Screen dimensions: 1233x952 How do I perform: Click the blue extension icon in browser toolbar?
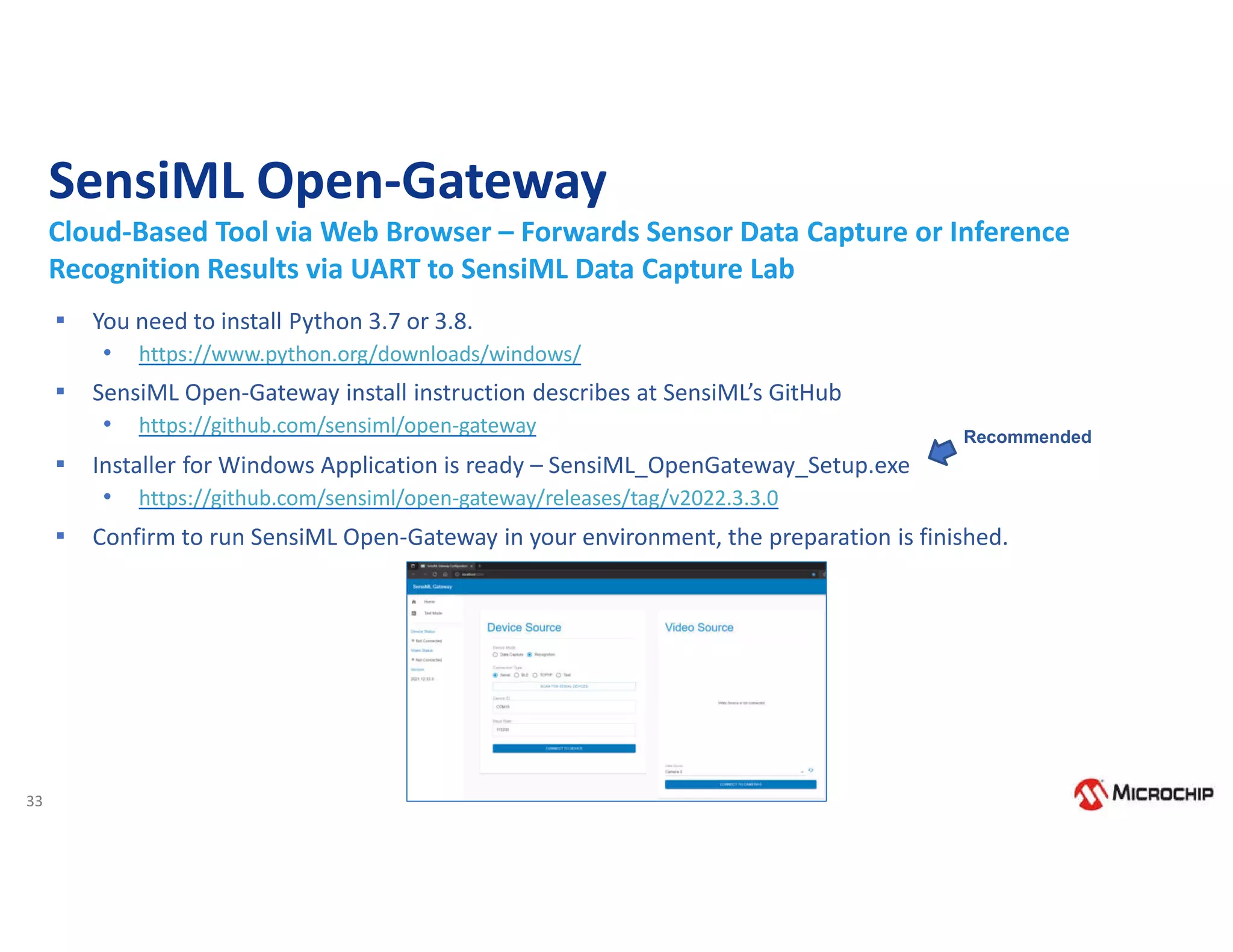pos(813,575)
